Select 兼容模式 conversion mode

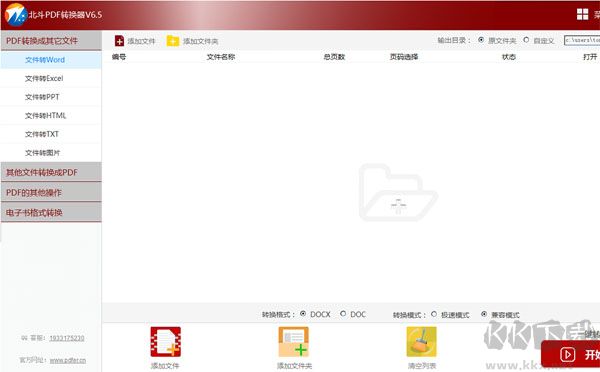484,314
